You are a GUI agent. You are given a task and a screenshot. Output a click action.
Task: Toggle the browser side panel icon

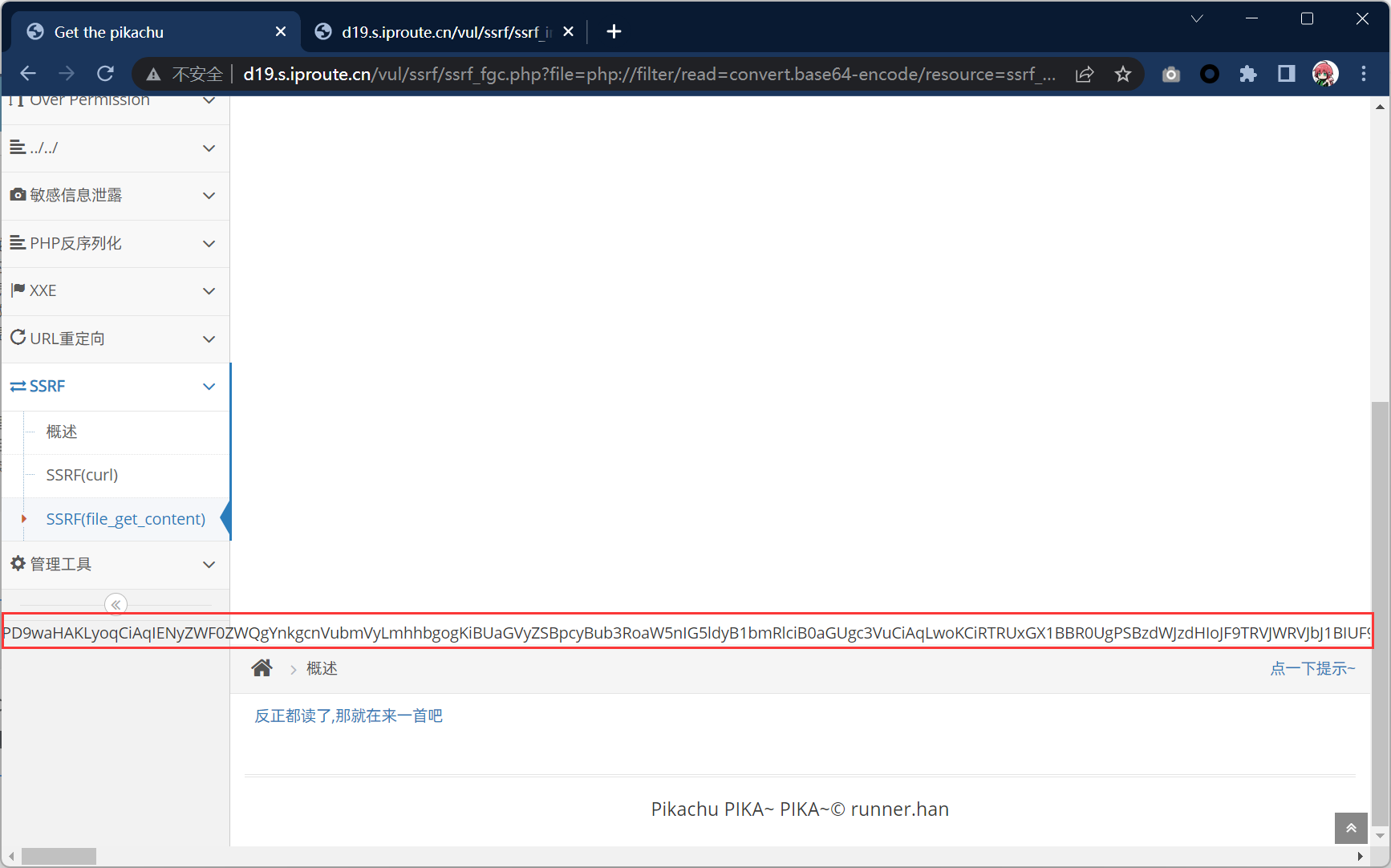coord(1287,74)
